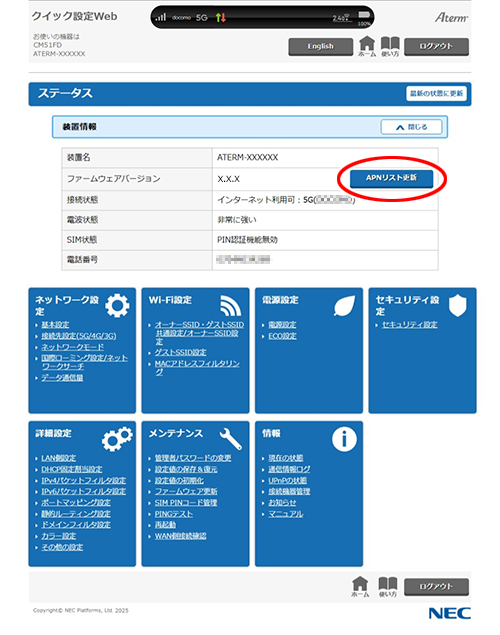Open 国際ローミング設定/ネットワークサーチ link
This screenshot has width=500, height=635.
84,362
